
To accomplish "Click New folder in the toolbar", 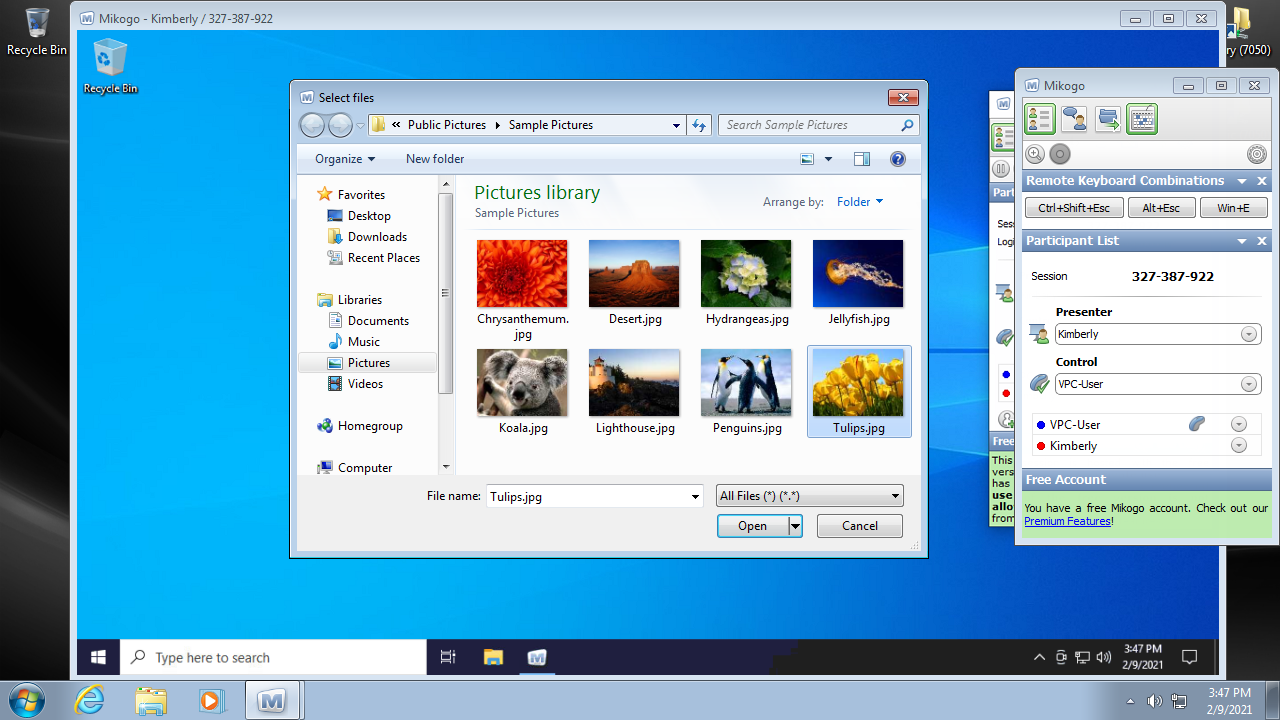I will click(435, 159).
